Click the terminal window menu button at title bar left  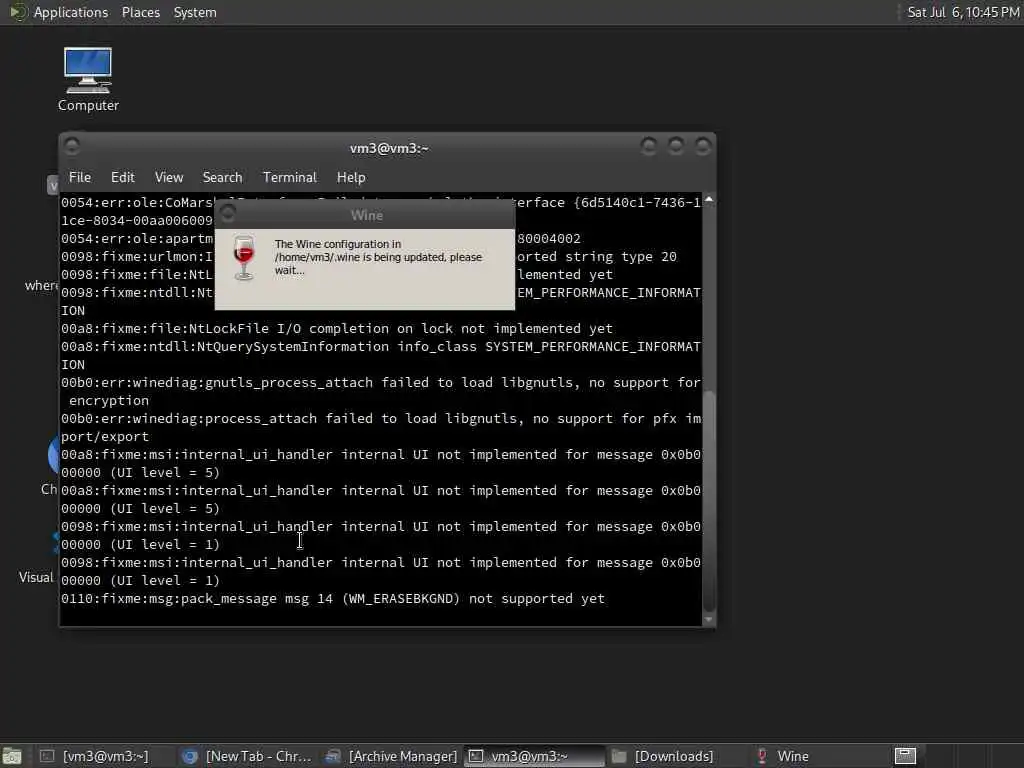[72, 146]
